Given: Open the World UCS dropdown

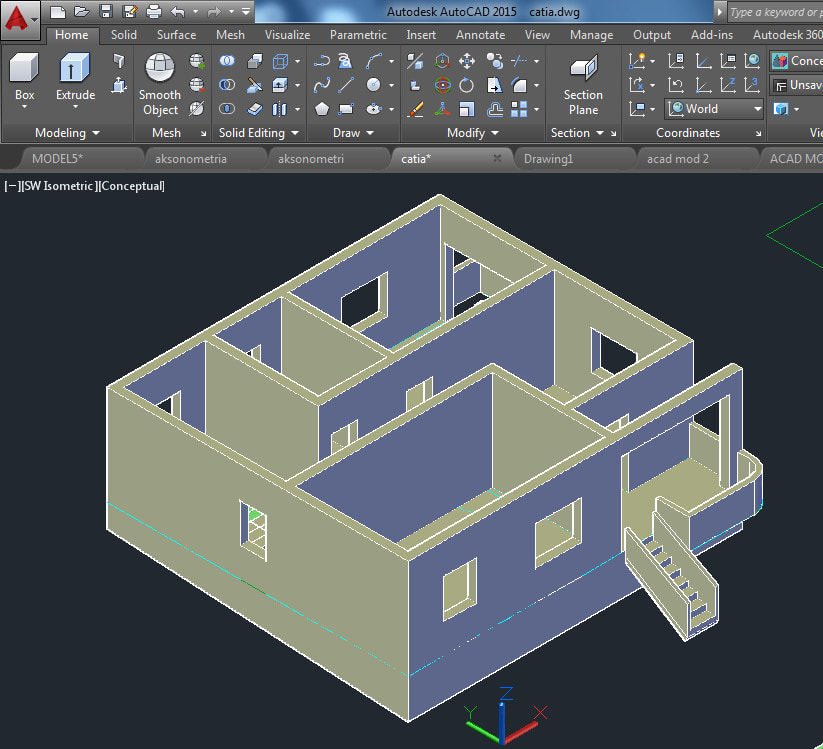Looking at the screenshot, I should (x=714, y=109).
